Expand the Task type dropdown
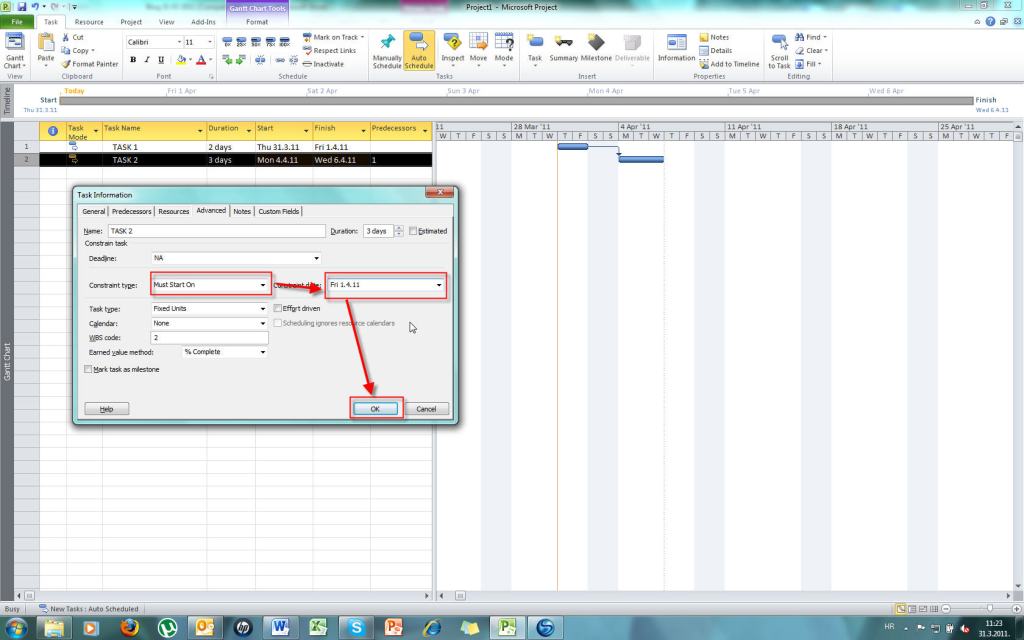Viewport: 1024px width, 640px height. coord(262,308)
